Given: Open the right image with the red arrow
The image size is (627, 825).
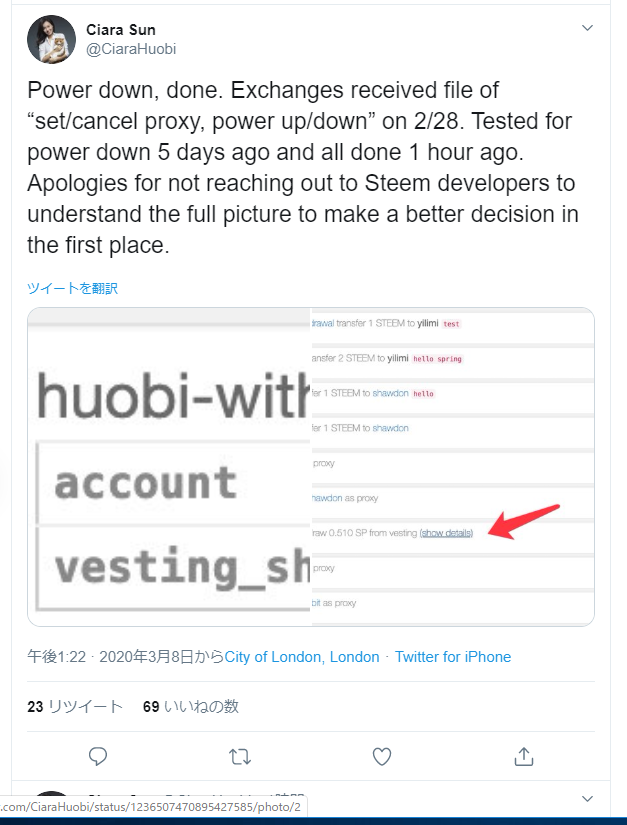Looking at the screenshot, I should tap(452, 466).
